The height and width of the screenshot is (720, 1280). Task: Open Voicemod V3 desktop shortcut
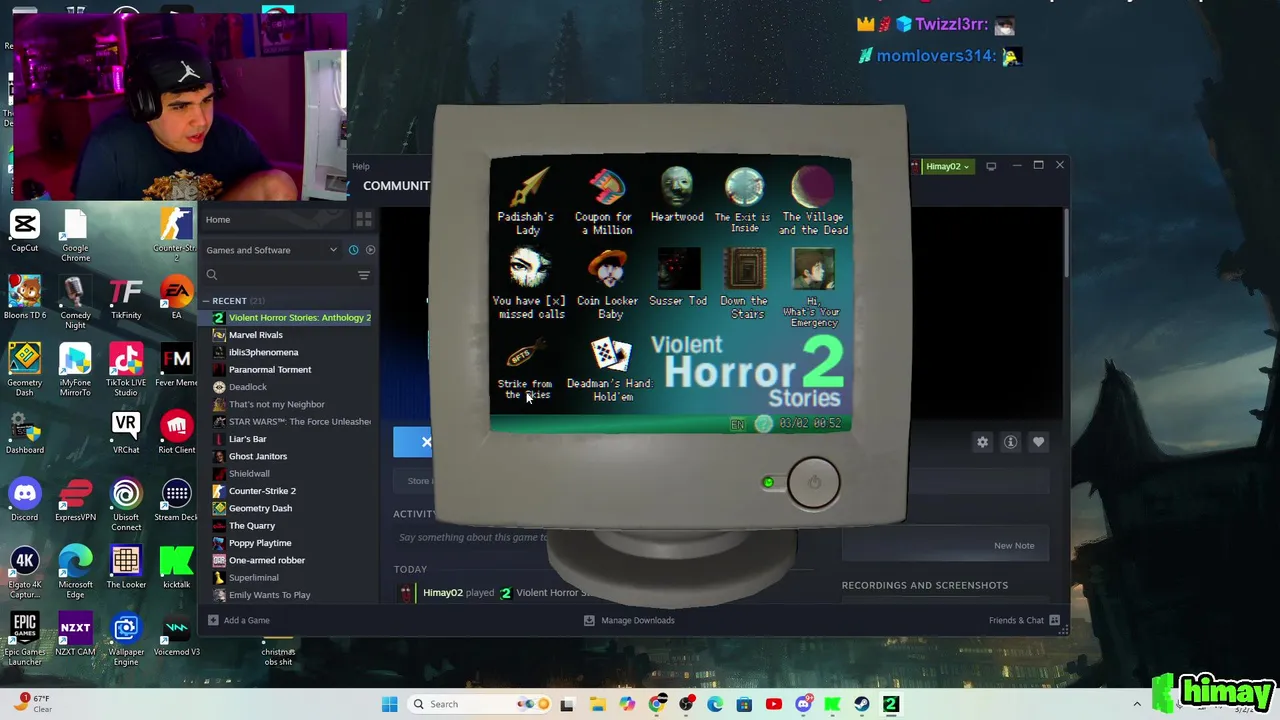point(177,635)
